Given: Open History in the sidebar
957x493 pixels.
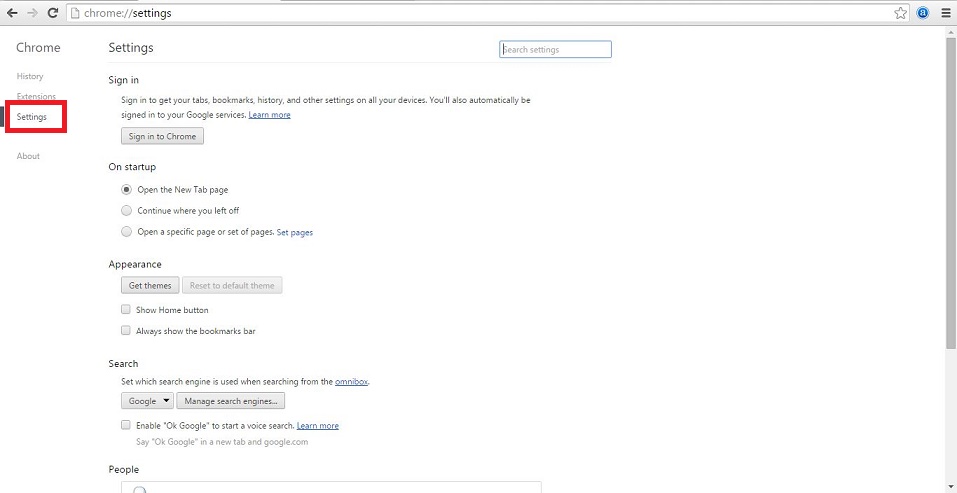Looking at the screenshot, I should [x=30, y=76].
